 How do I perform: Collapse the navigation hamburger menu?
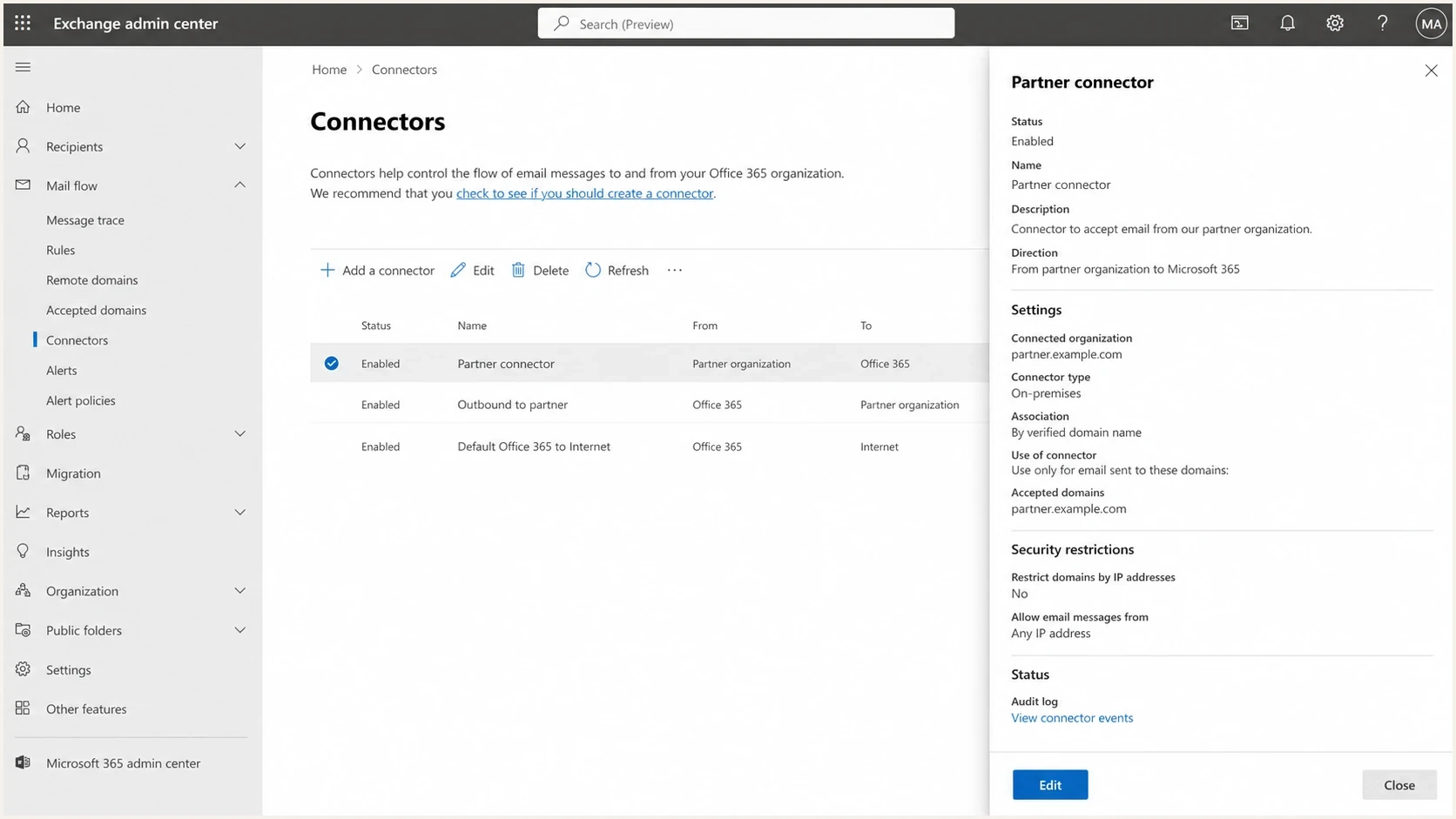point(24,67)
